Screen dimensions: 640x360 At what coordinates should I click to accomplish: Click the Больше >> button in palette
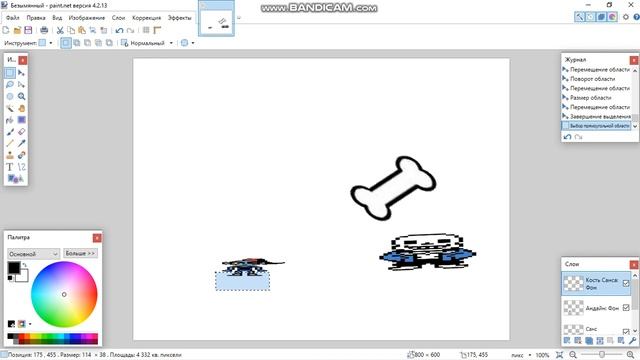click(80, 253)
